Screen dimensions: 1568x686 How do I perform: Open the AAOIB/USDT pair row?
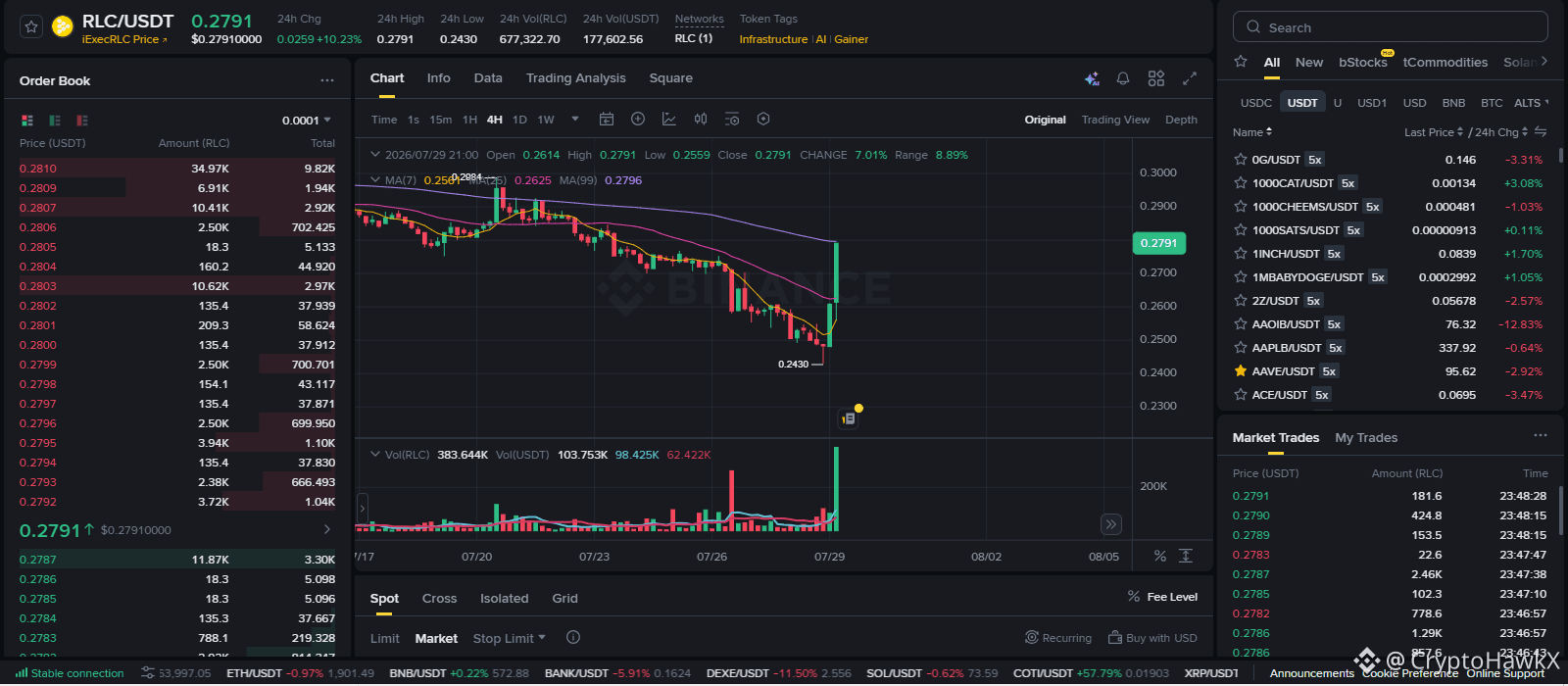(x=1389, y=323)
